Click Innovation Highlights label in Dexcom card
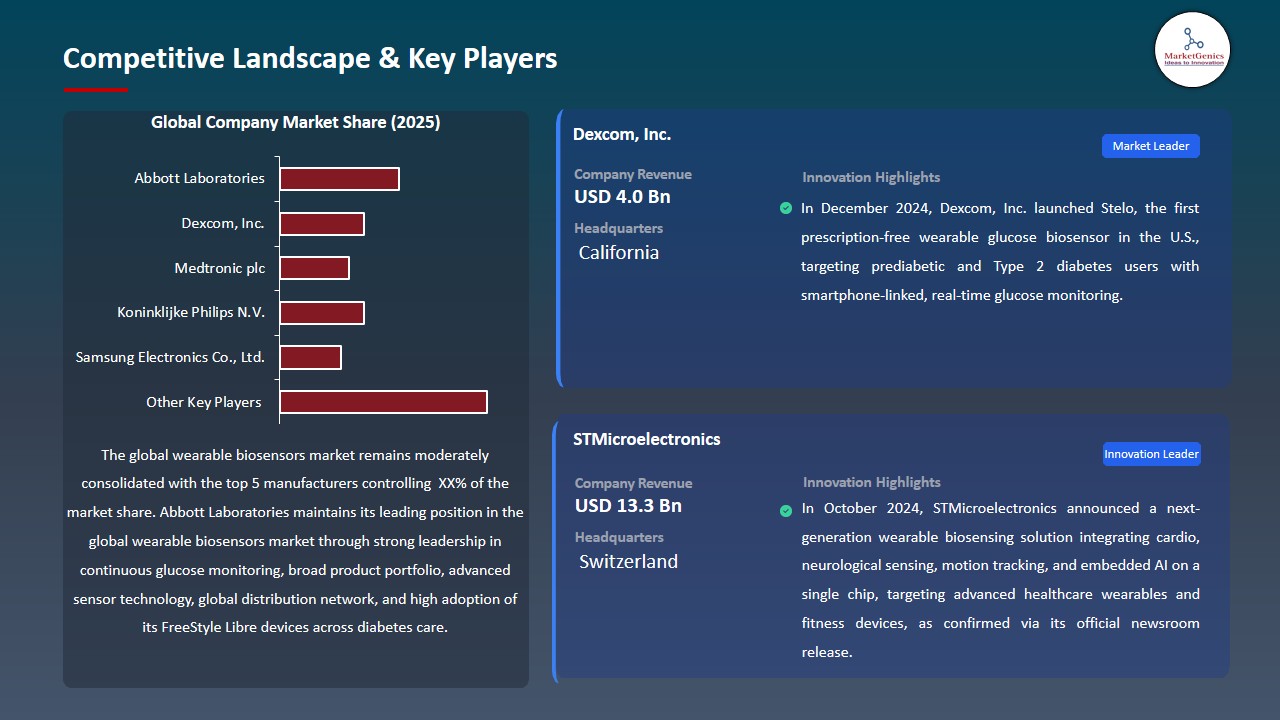The width and height of the screenshot is (1280, 720). pyautogui.click(x=871, y=177)
